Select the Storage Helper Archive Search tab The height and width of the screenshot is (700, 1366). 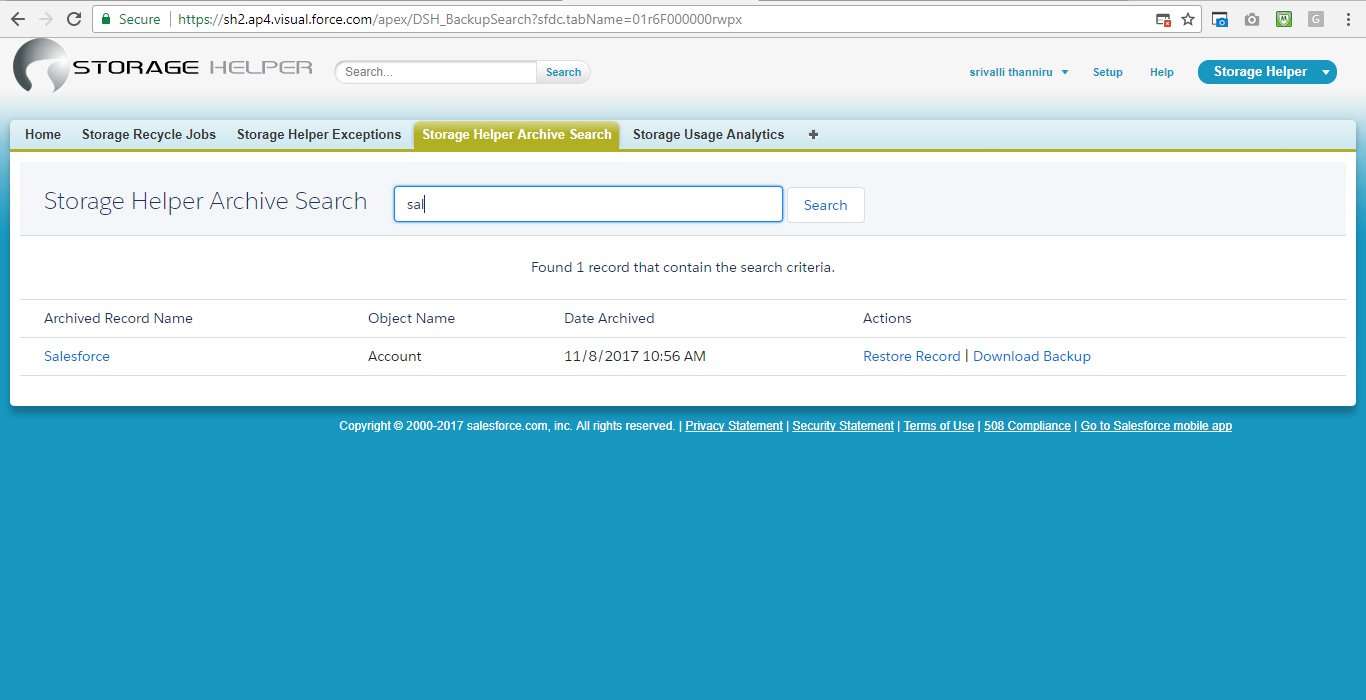(x=517, y=135)
